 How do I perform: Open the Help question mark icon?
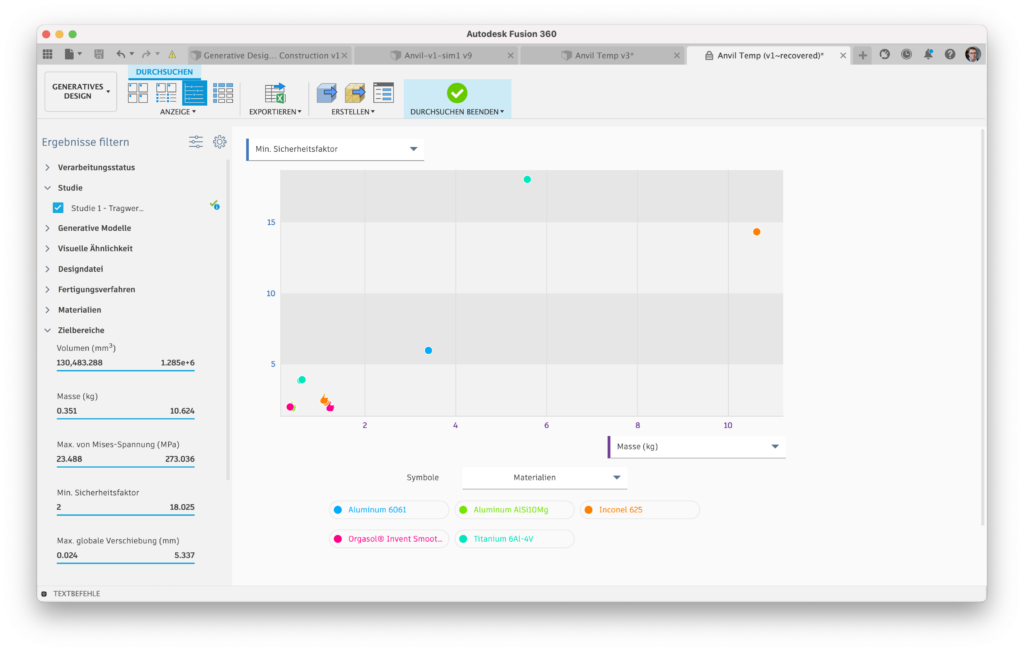950,55
